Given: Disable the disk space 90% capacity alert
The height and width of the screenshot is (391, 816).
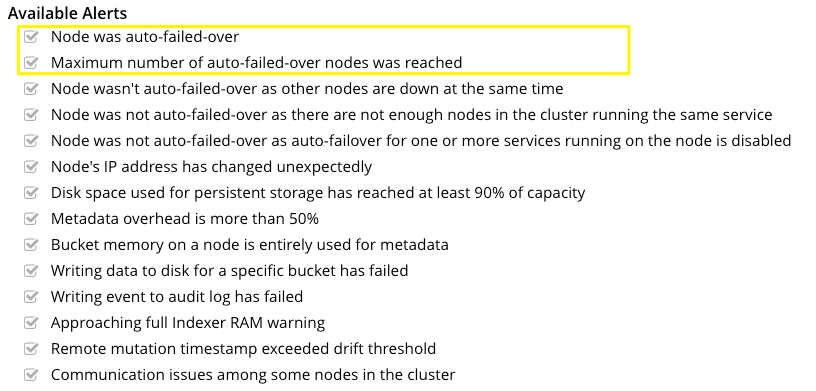Looking at the screenshot, I should tap(31, 193).
